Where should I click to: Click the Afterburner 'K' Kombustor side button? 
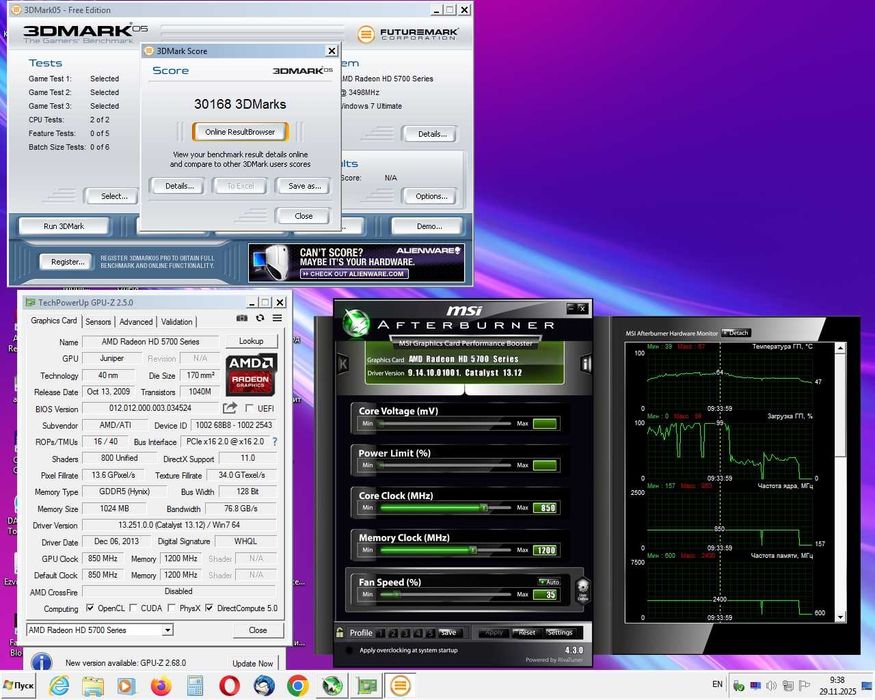[x=343, y=364]
